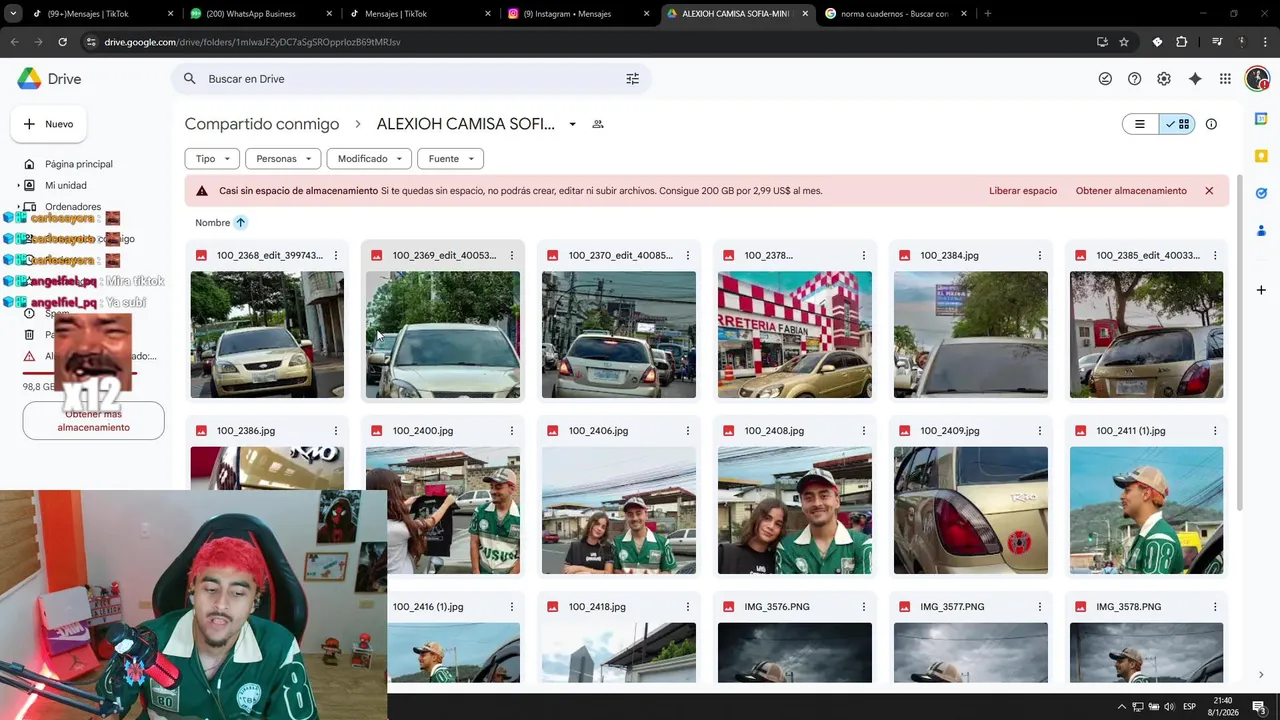Screen dimensions: 1280x720
Task: Switch to grid layout view
Action: click(x=1177, y=124)
